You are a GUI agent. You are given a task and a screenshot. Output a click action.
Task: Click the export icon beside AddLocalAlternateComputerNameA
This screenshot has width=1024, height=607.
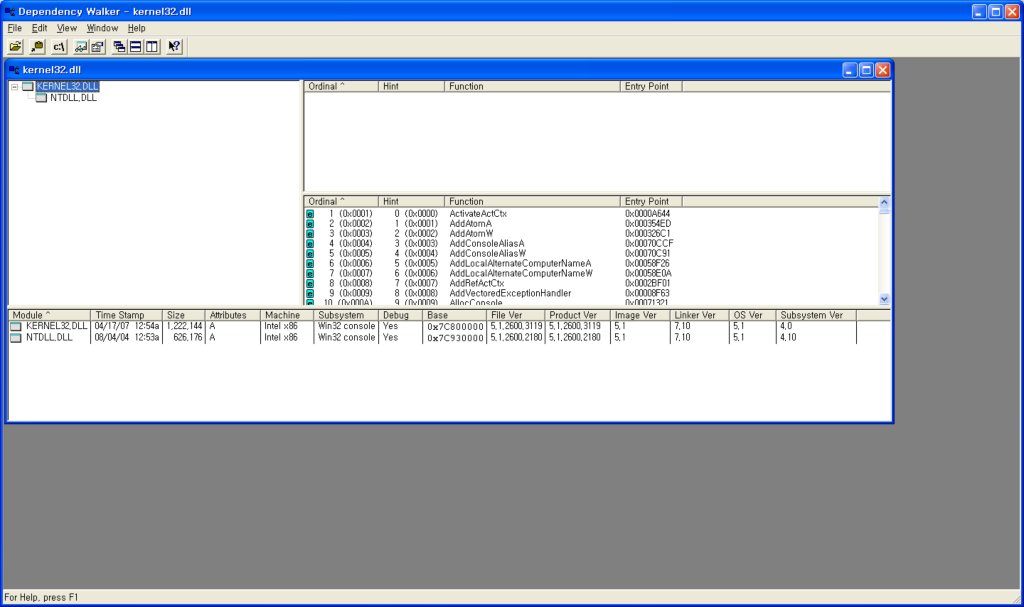tap(310, 263)
